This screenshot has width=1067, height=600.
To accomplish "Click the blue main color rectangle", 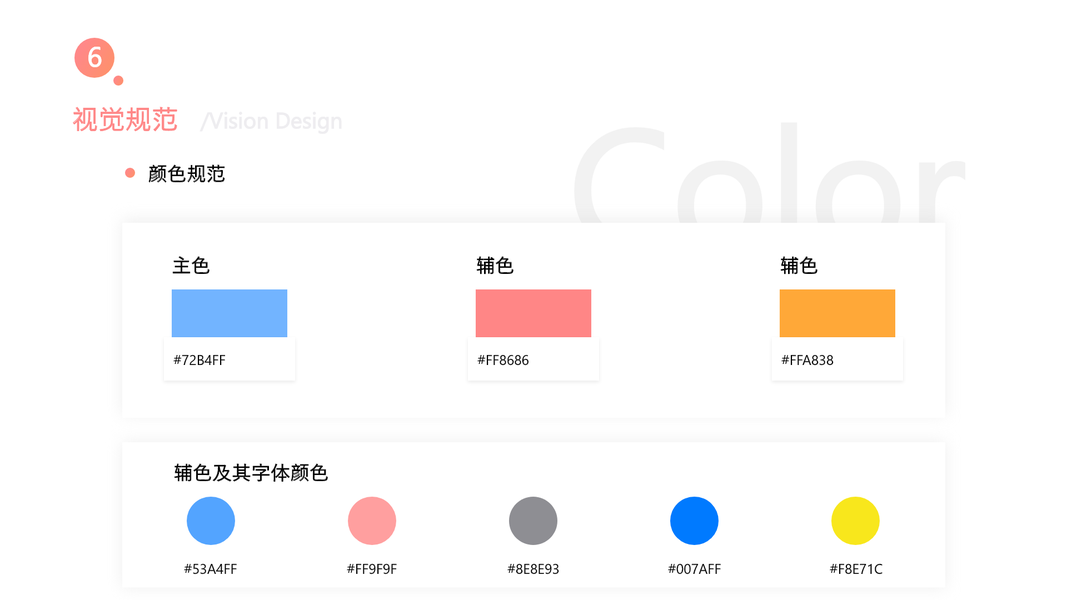I will coord(229,313).
